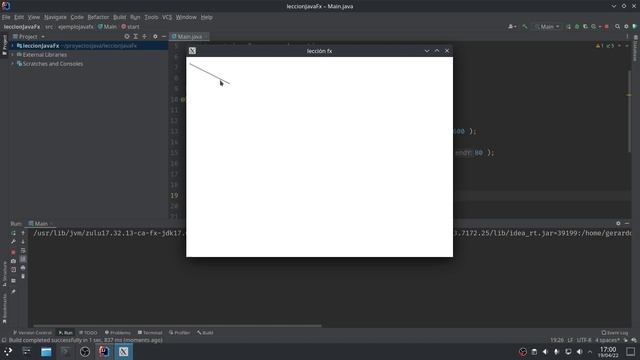The image size is (640, 360).
Task: Open the lección fx window menu icon
Action: 192,51
